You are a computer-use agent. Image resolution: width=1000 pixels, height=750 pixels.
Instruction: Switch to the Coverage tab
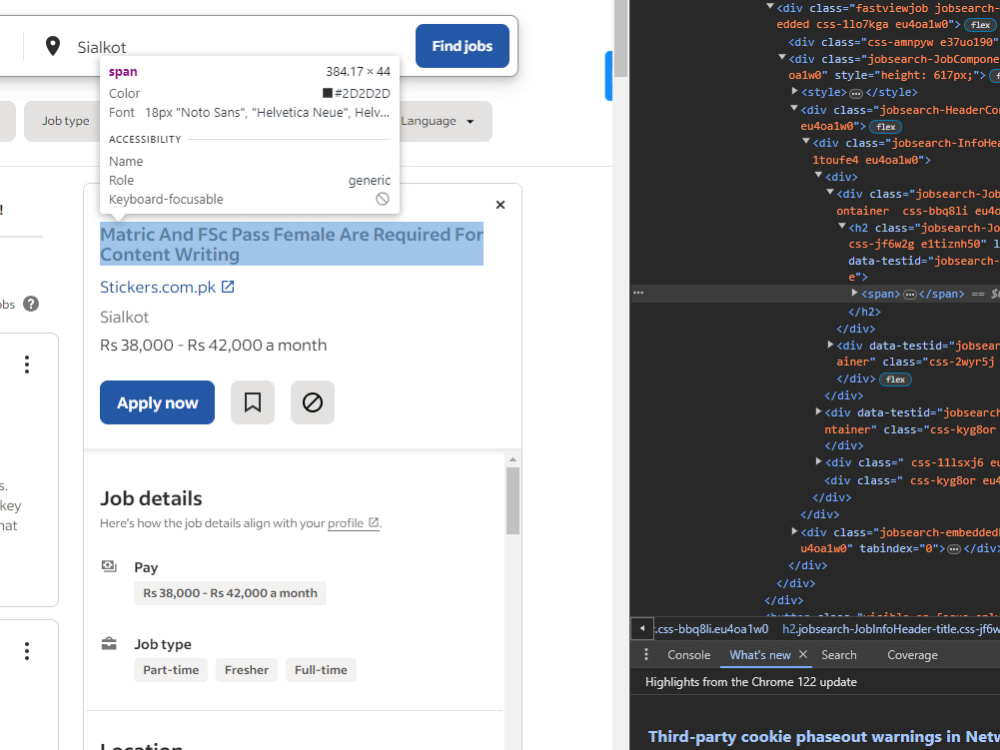coord(912,654)
